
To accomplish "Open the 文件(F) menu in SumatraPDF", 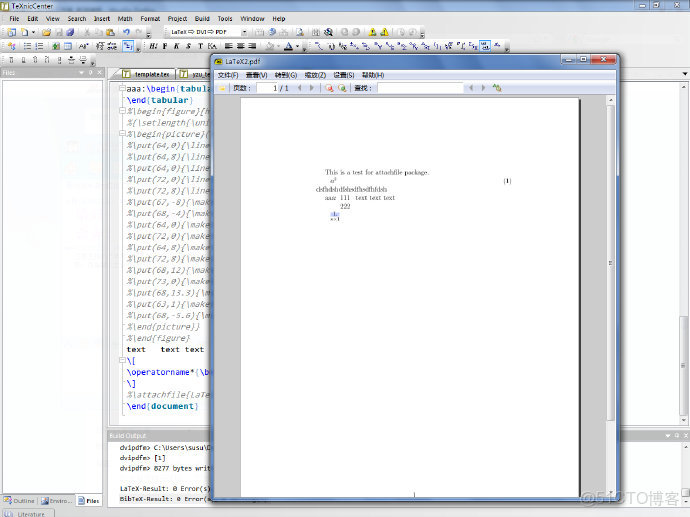I will (228, 75).
